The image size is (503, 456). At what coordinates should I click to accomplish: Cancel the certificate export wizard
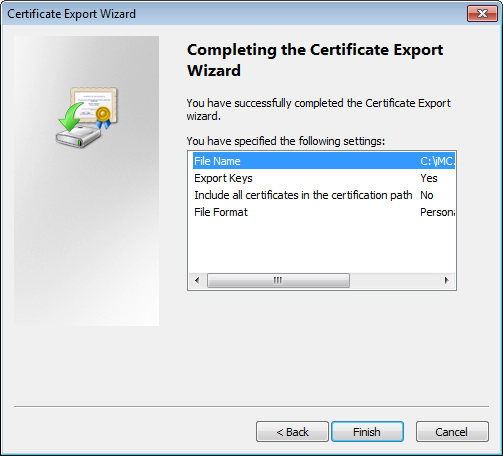[x=452, y=432]
